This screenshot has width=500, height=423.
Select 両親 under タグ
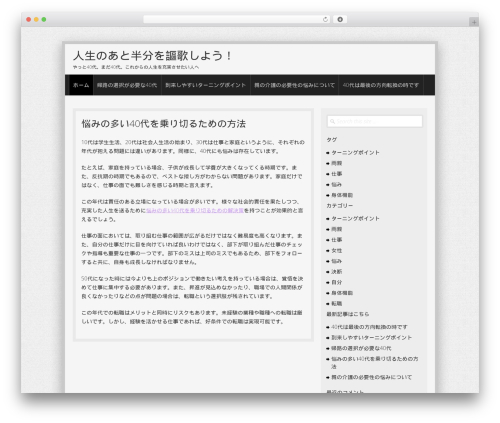click(x=337, y=163)
